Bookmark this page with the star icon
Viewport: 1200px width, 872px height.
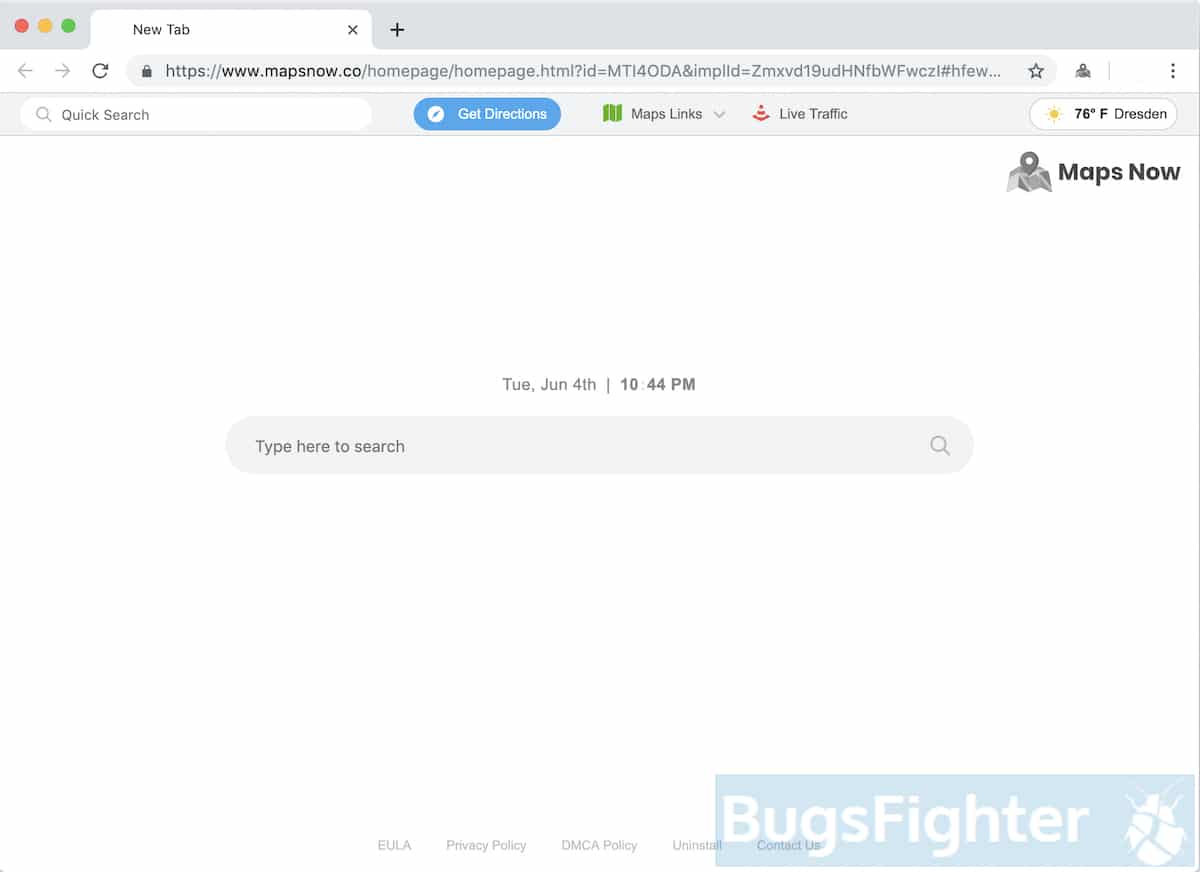[x=1036, y=71]
